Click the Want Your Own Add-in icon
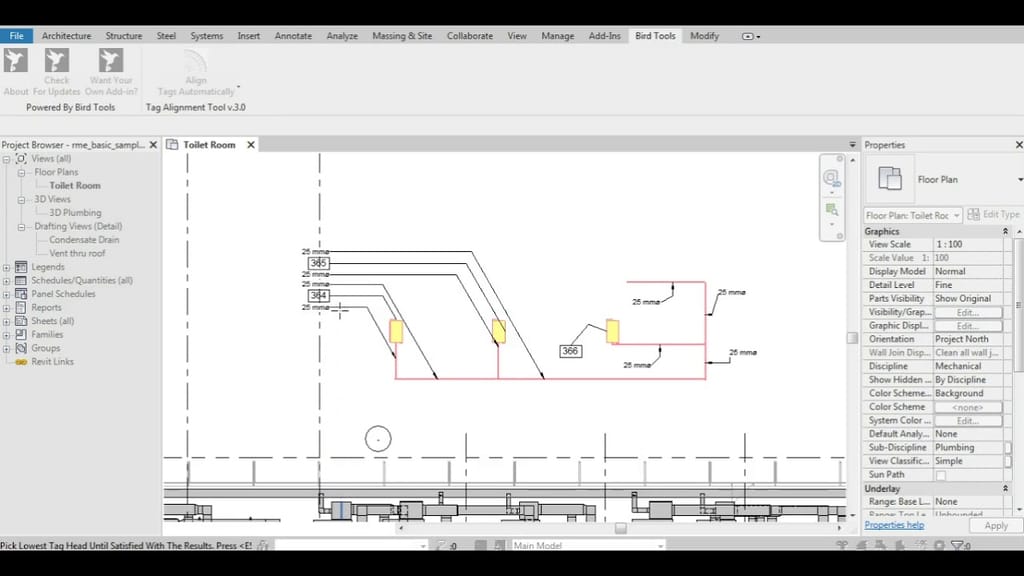 110,62
